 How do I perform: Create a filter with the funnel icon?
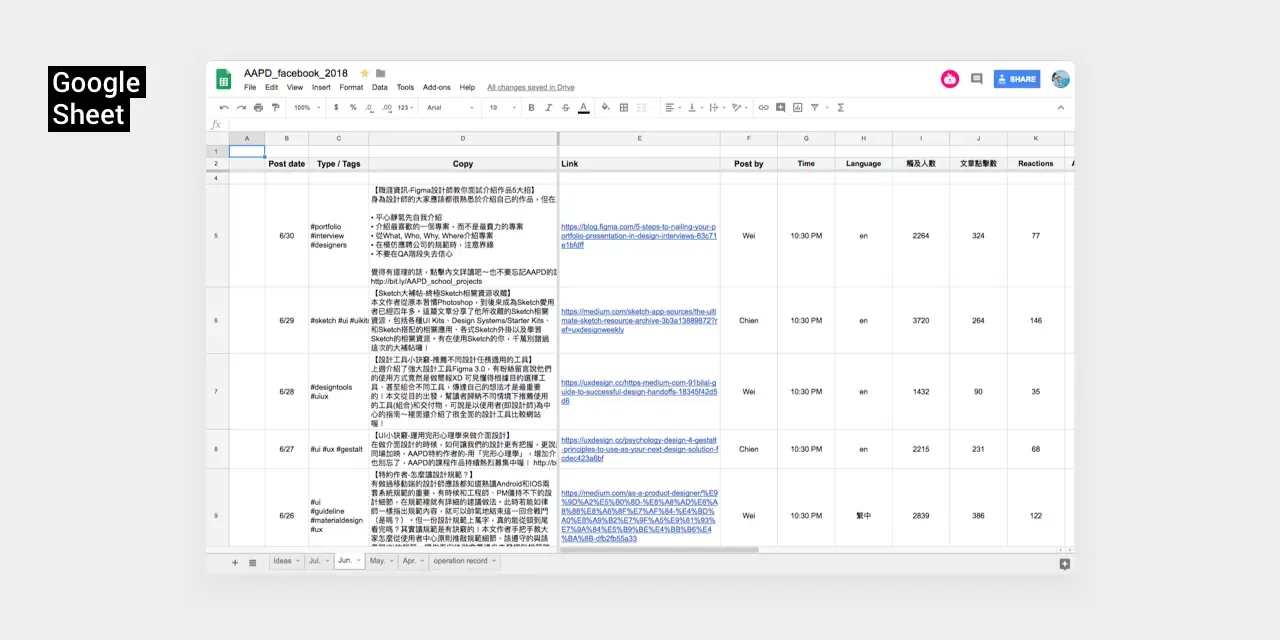click(815, 107)
